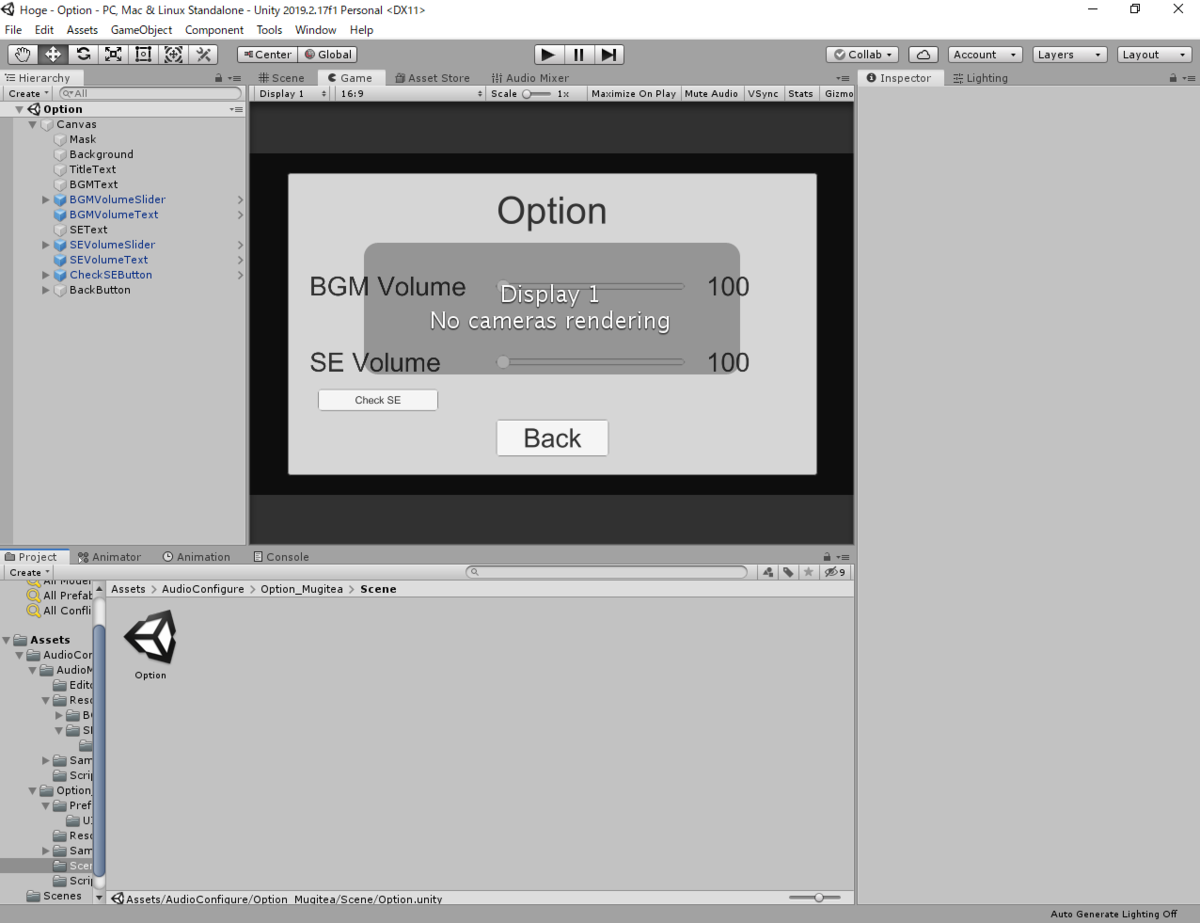Screen dimensions: 1200x923
Task: Expand the BackButton object
Action: pyautogui.click(x=45, y=289)
